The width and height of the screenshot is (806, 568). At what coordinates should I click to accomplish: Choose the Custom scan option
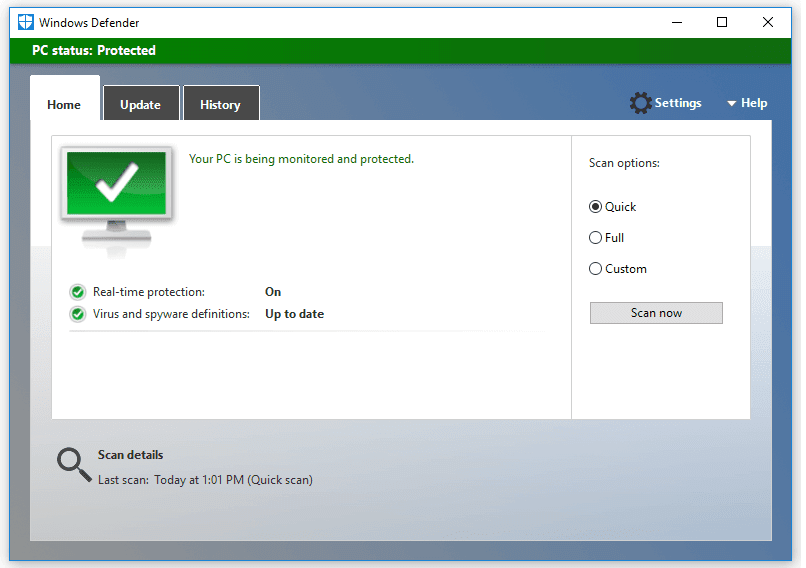617,269
